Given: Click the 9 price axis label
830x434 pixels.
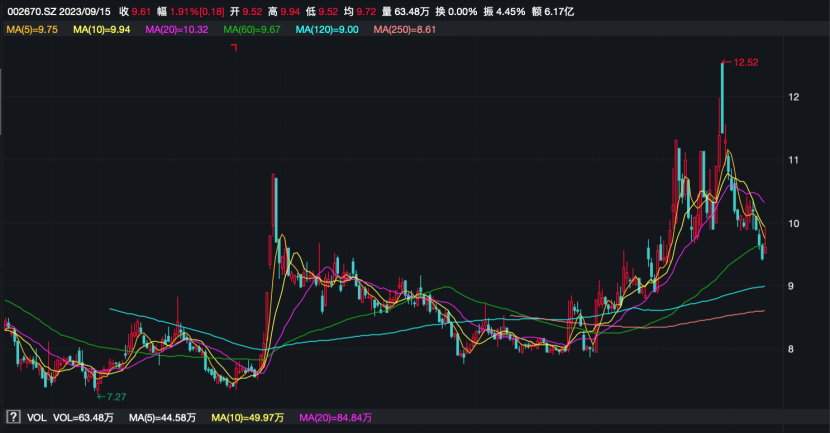Looking at the screenshot, I should (791, 286).
